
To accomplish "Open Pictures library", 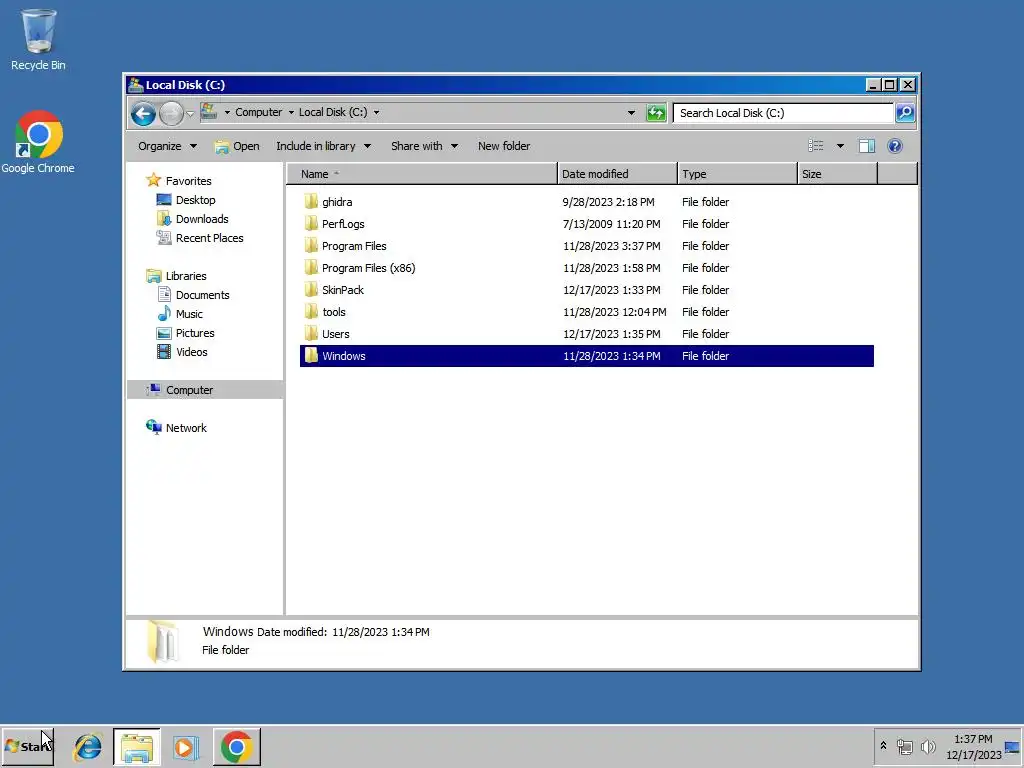I will point(195,332).
